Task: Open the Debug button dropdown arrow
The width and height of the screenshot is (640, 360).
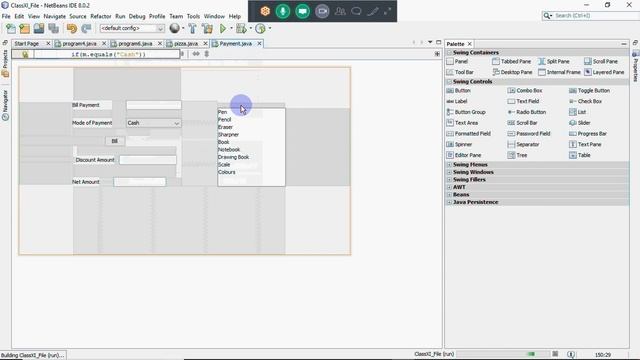Action: click(x=250, y=29)
